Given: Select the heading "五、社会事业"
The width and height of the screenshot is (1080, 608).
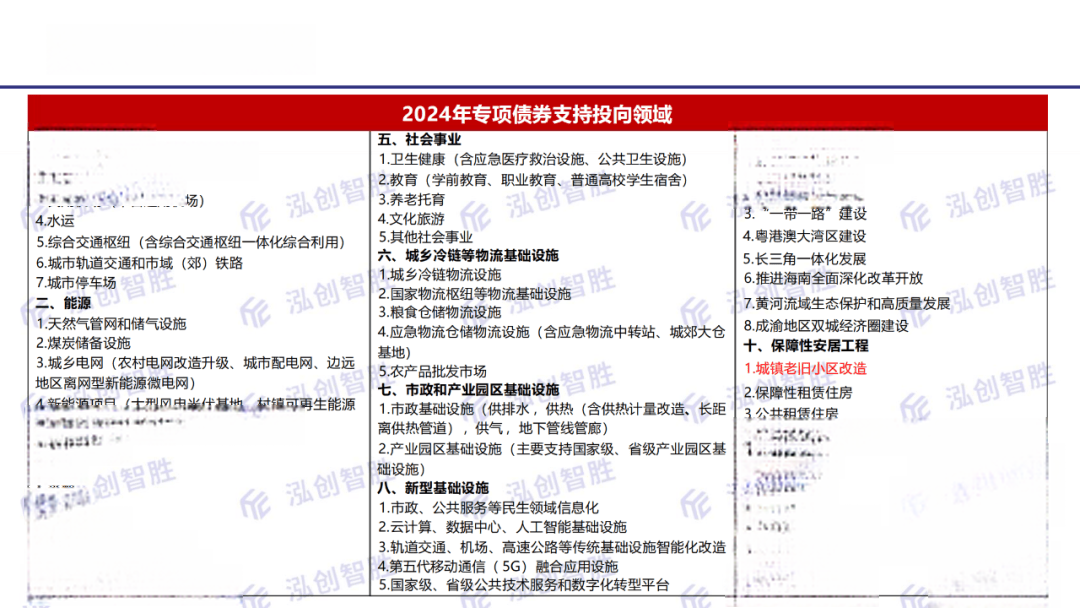Looking at the screenshot, I should click(419, 139).
